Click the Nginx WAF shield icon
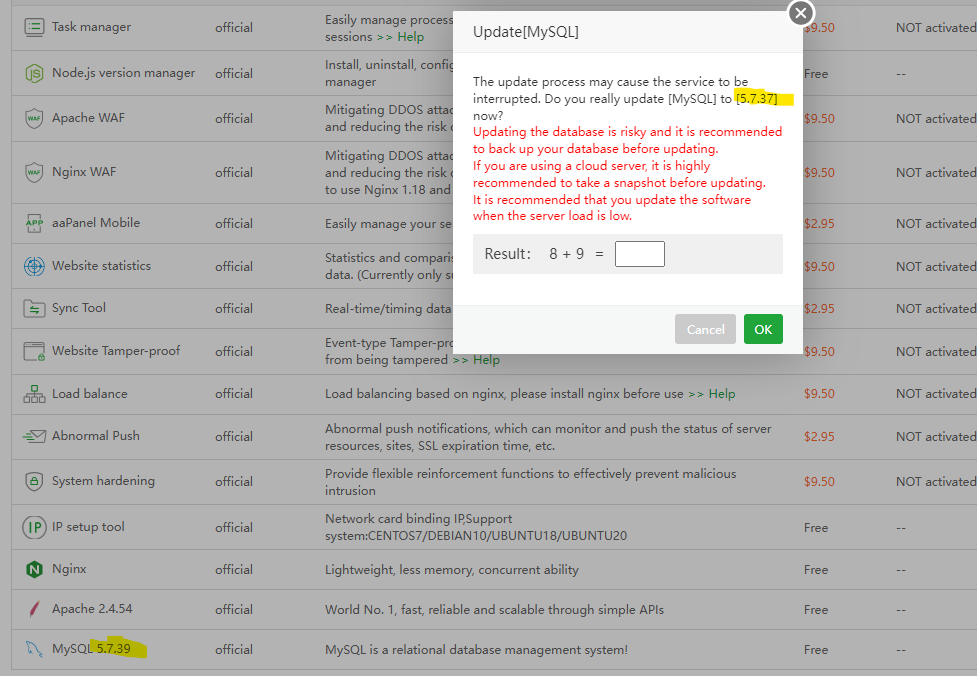 point(32,170)
